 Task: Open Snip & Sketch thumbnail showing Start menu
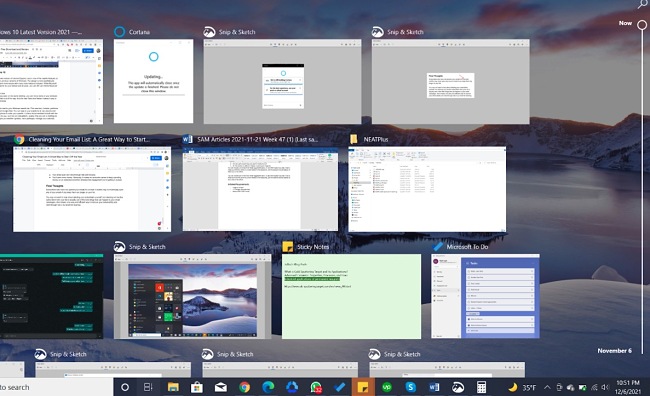[193, 296]
